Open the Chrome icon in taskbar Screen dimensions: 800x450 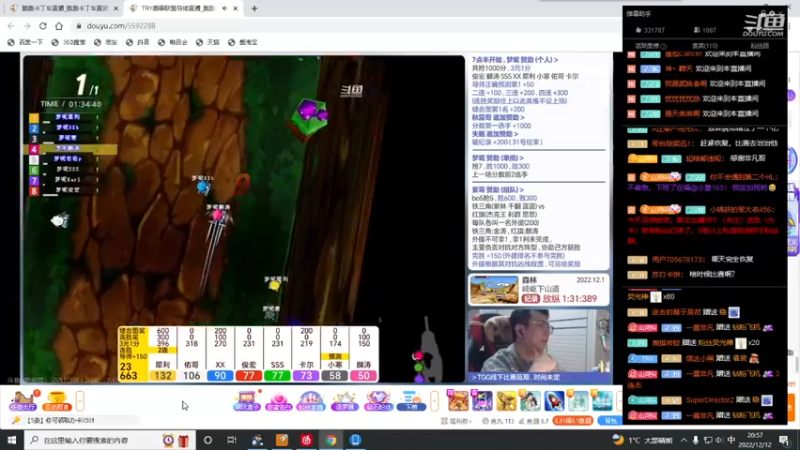[x=331, y=440]
